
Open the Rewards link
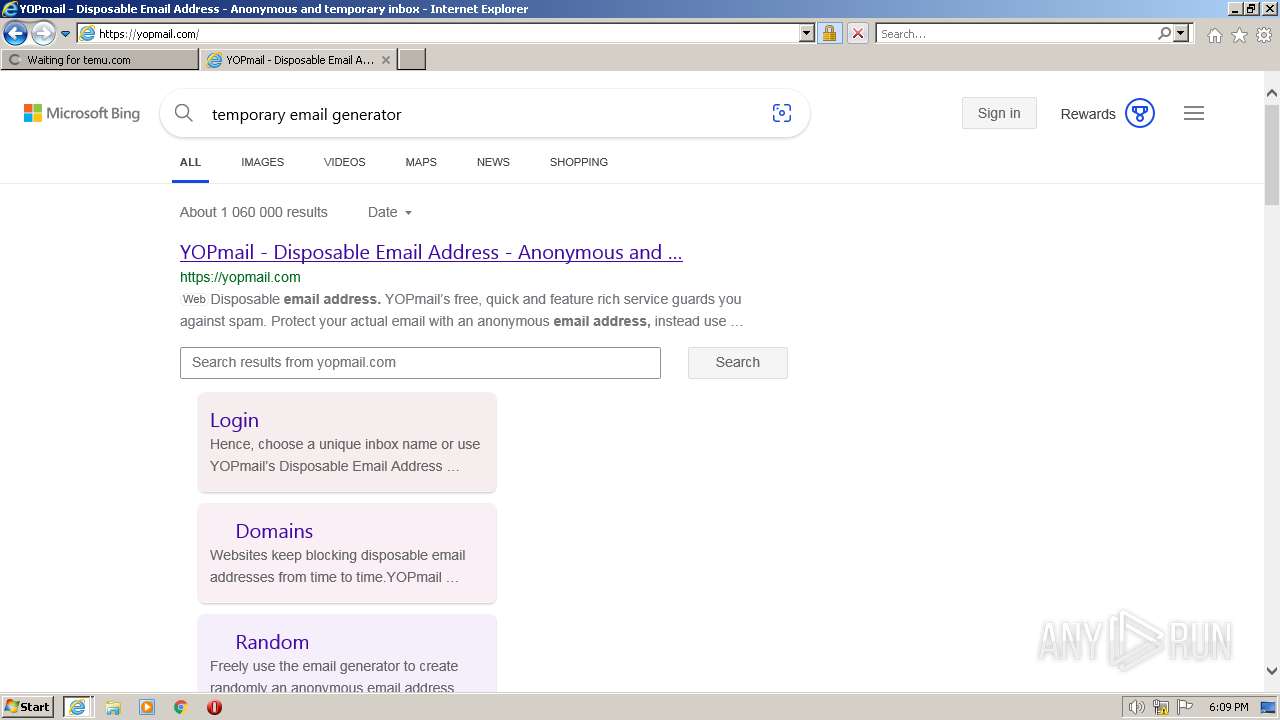point(1088,114)
